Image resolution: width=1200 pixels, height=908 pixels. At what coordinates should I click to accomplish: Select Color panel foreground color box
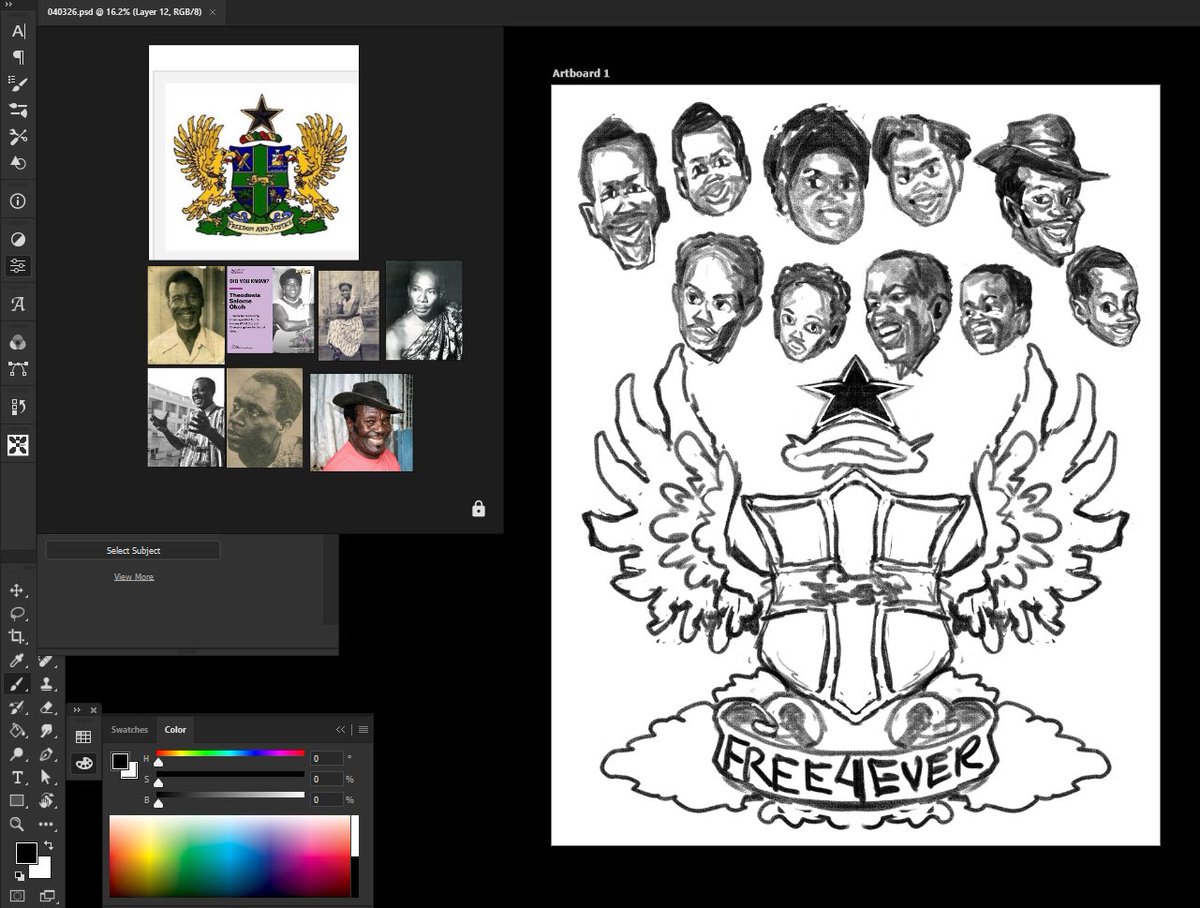120,762
